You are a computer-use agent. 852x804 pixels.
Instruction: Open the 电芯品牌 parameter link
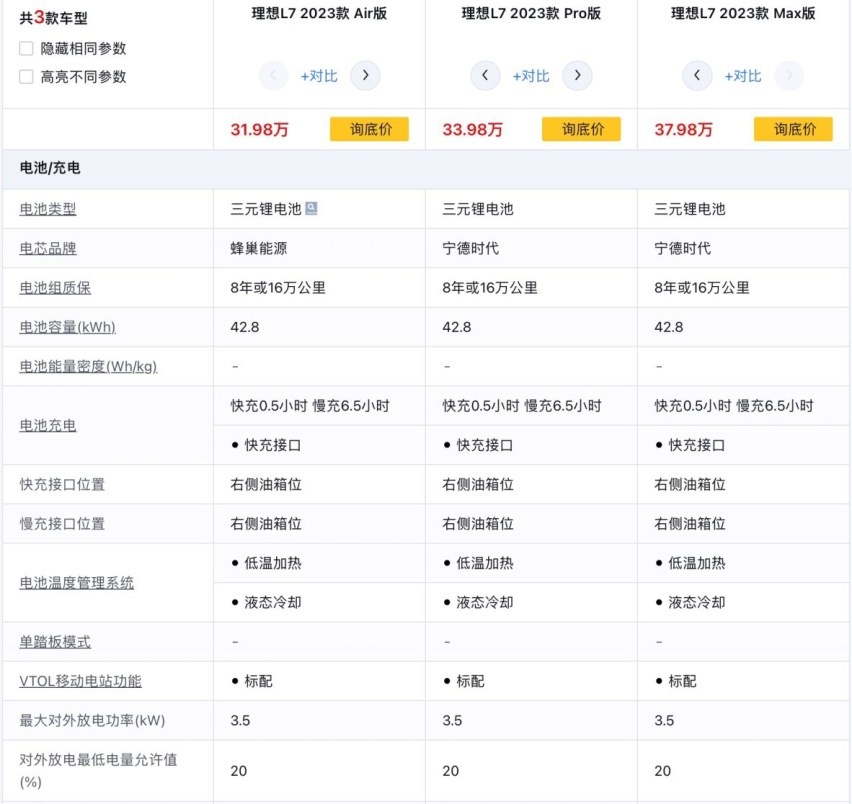pyautogui.click(x=48, y=249)
